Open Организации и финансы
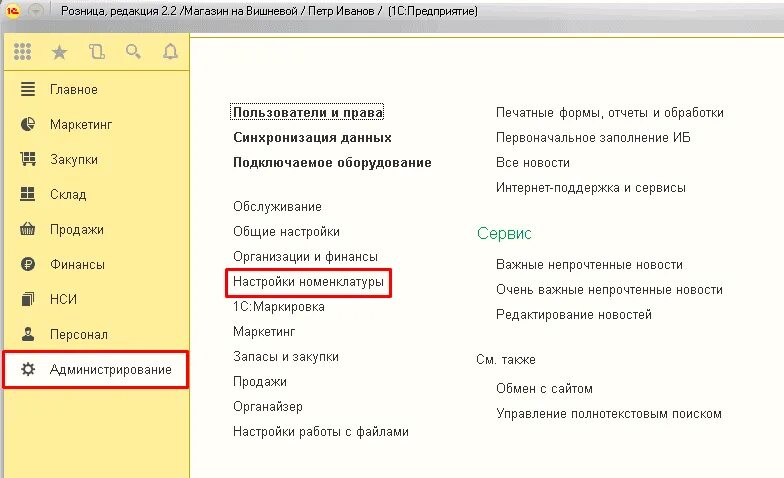This screenshot has width=784, height=478. point(305,256)
